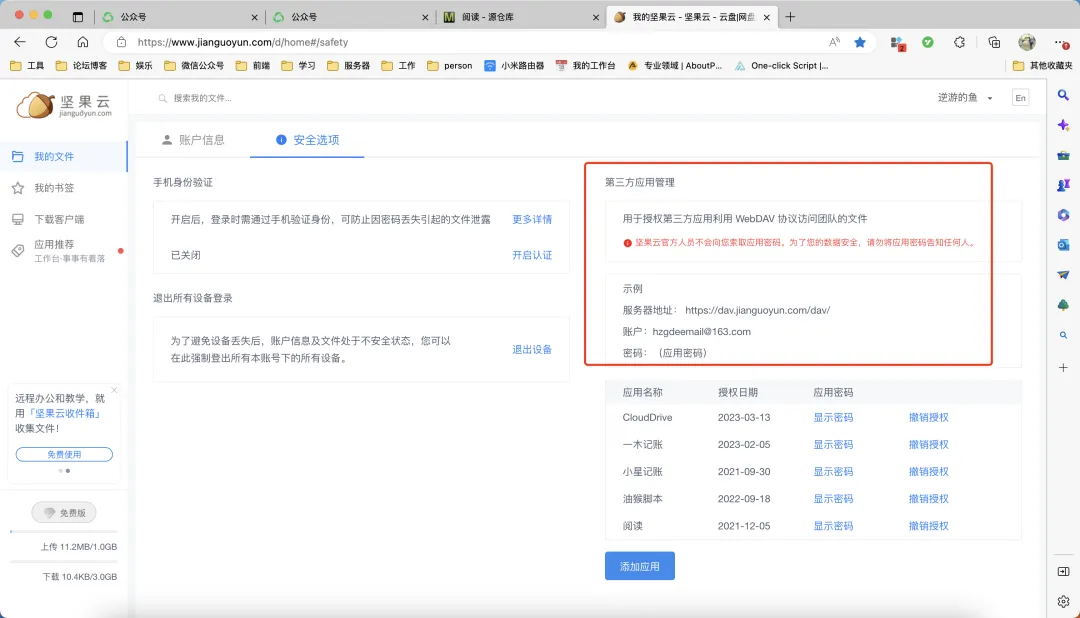Open a new browser tab

tap(790, 17)
